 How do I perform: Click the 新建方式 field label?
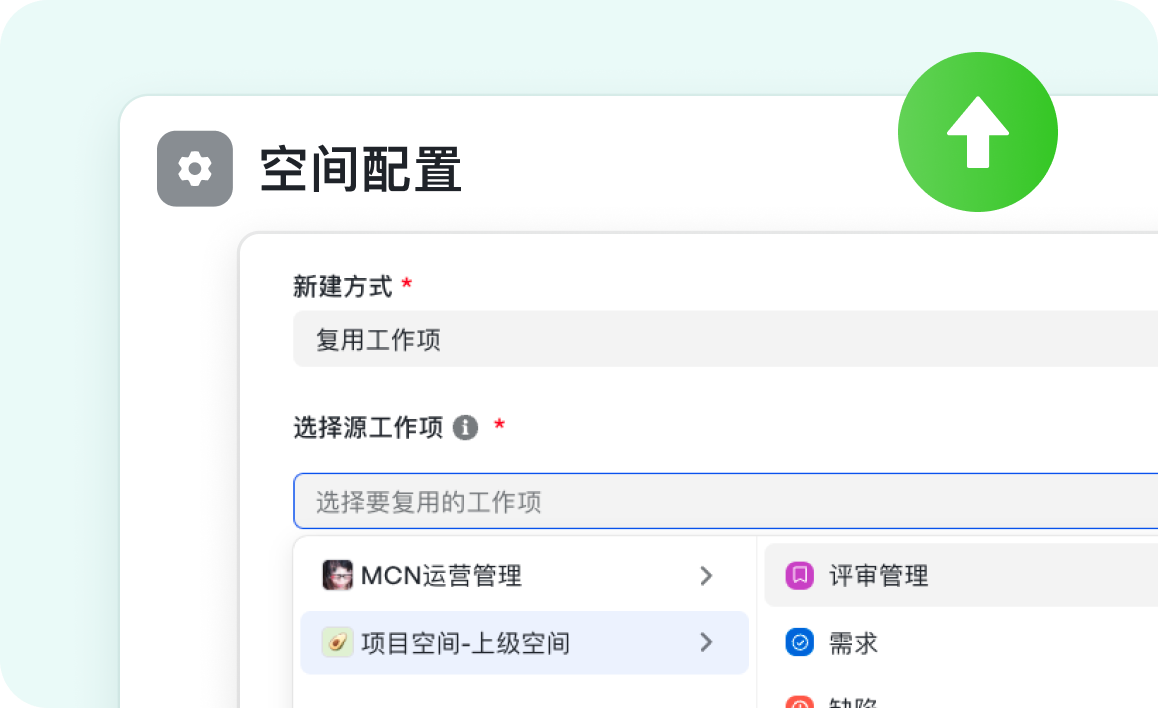point(342,286)
